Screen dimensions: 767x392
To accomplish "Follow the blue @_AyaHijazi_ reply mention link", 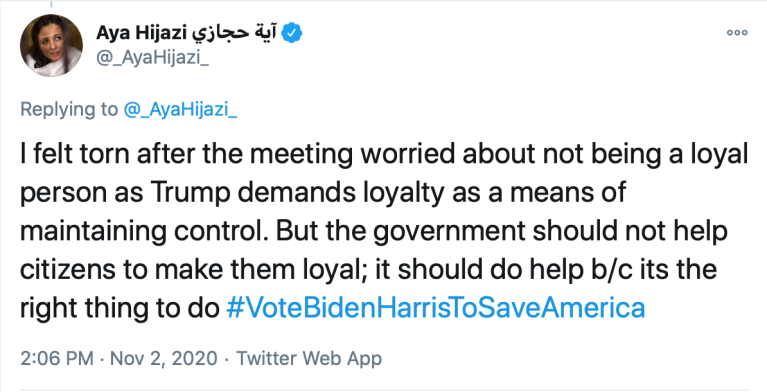I will tap(180, 109).
